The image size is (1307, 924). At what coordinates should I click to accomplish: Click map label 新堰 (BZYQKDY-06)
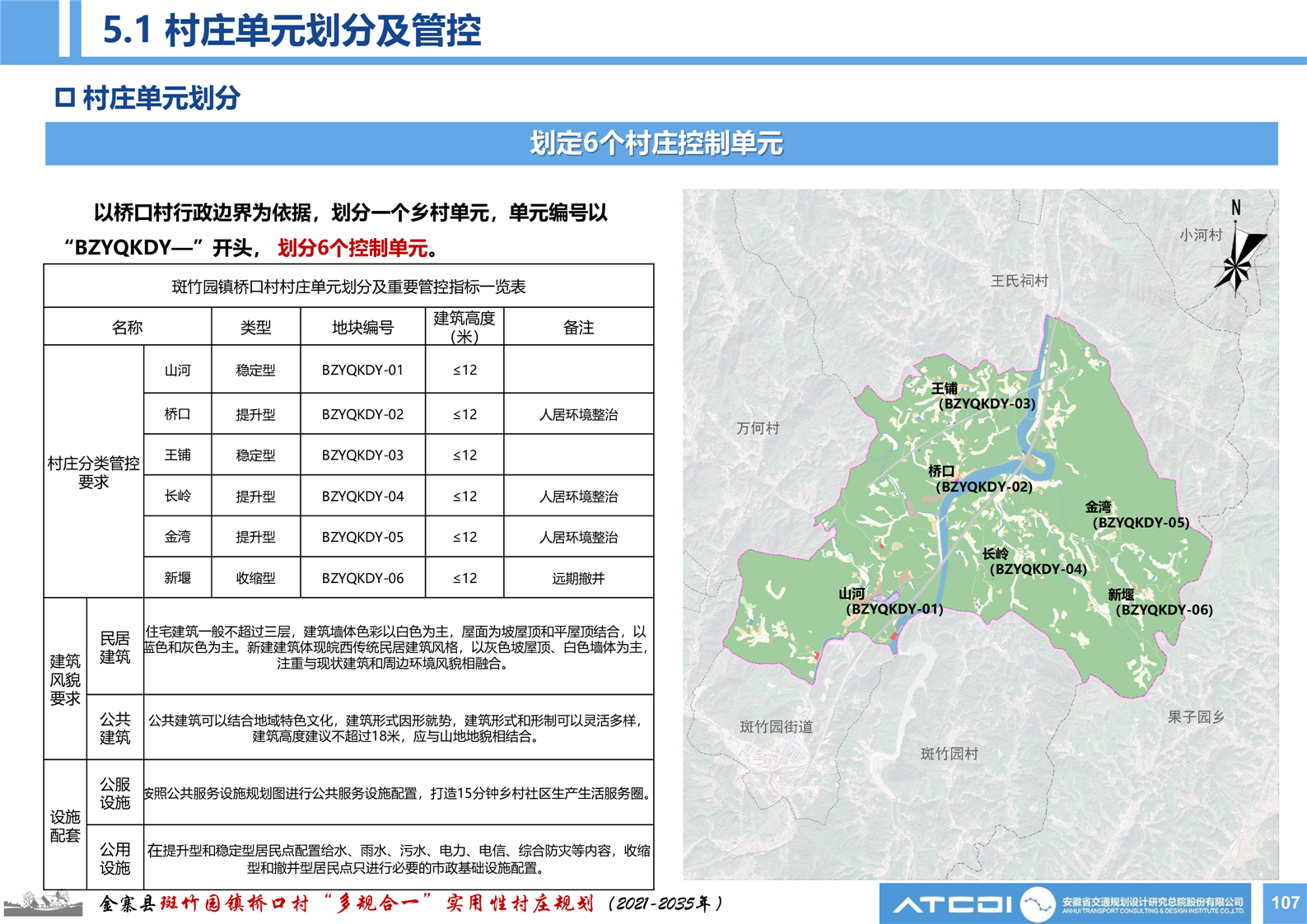1160,602
